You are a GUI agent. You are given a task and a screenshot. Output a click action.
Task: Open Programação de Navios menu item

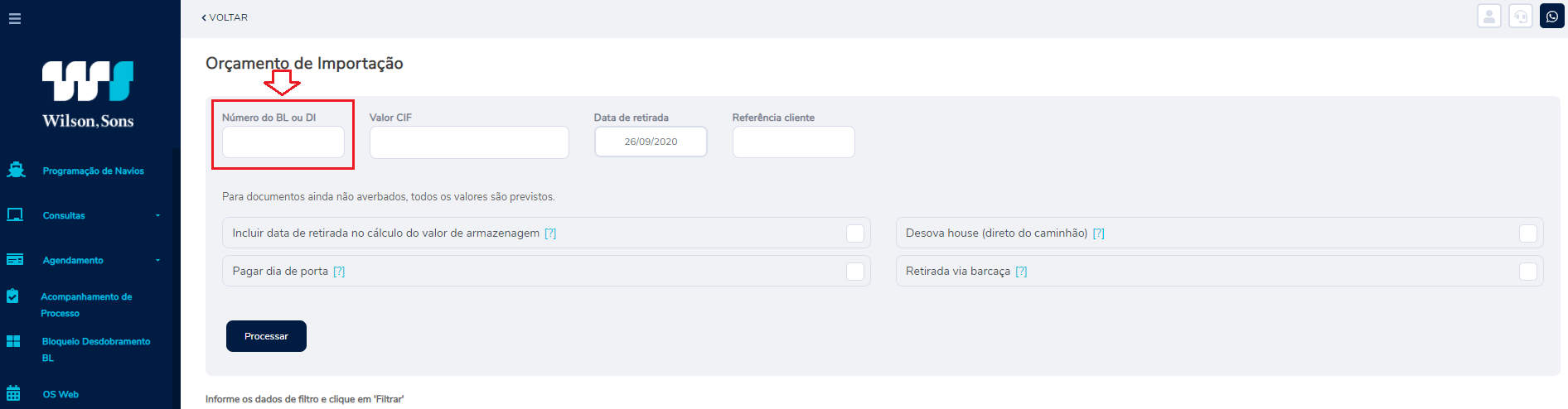(x=94, y=171)
